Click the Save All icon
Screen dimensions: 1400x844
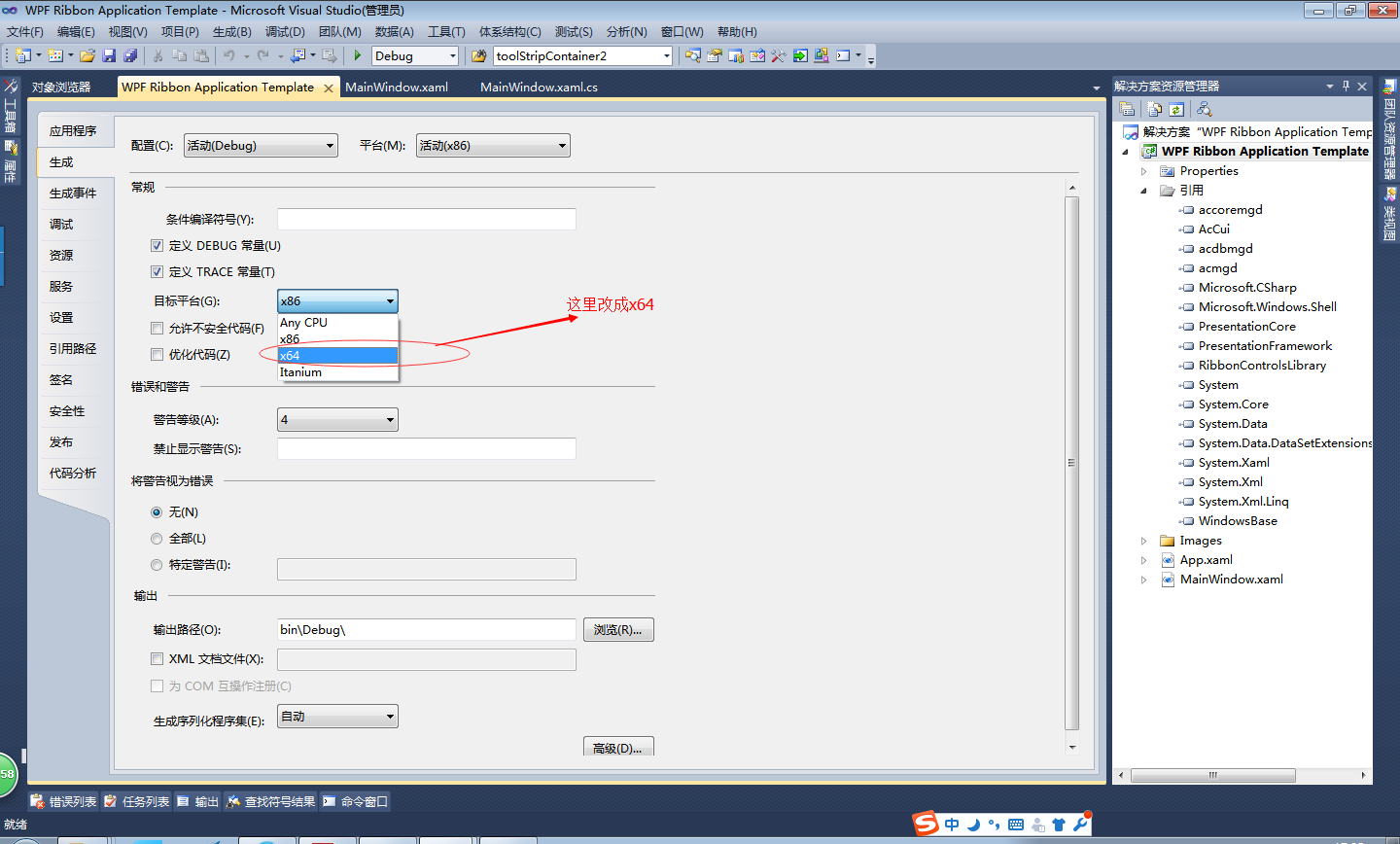(x=130, y=55)
